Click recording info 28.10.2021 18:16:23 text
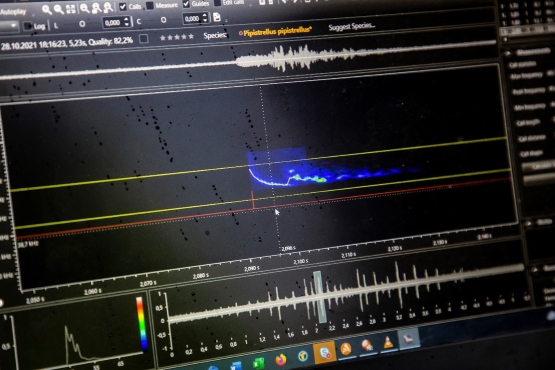 (x=67, y=43)
